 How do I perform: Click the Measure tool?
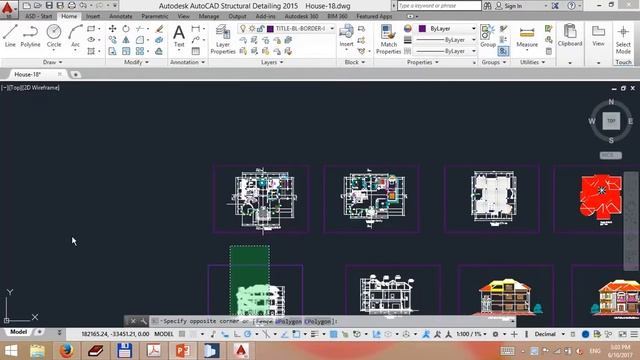coord(527,37)
